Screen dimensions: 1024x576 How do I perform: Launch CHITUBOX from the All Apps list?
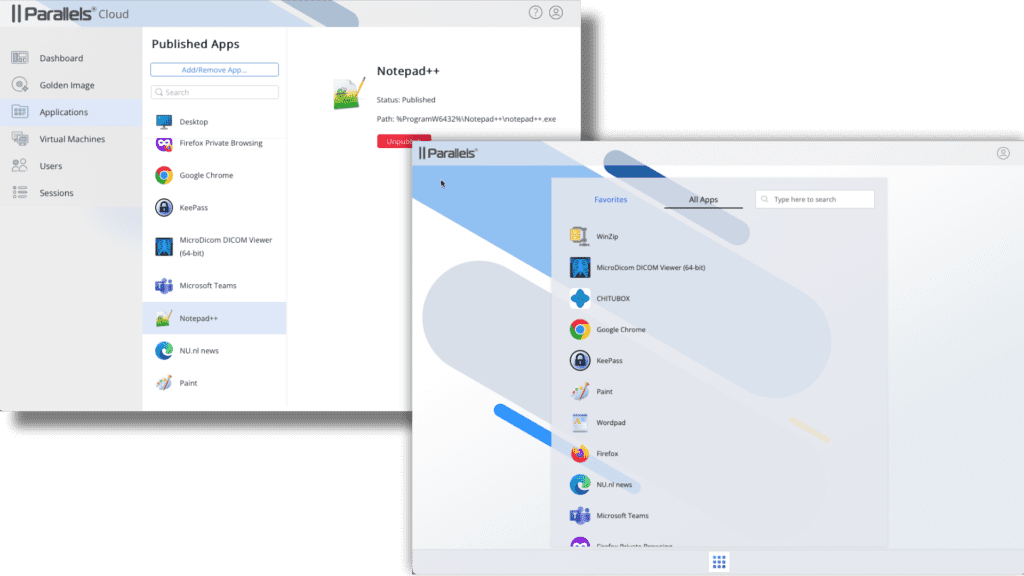click(x=613, y=298)
